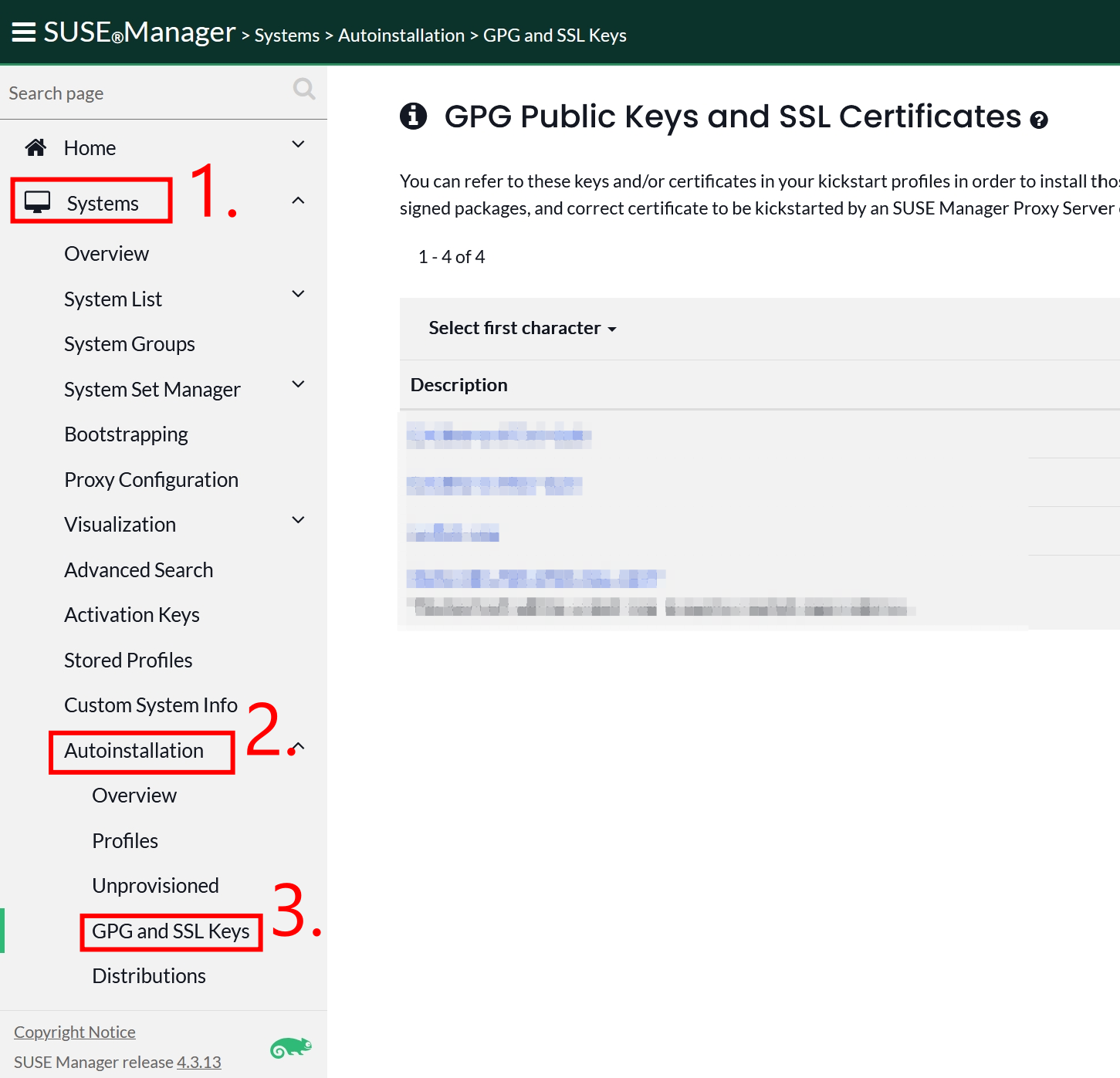This screenshot has width=1120, height=1078.
Task: Open Autoinstallation Profiles
Action: [x=125, y=841]
